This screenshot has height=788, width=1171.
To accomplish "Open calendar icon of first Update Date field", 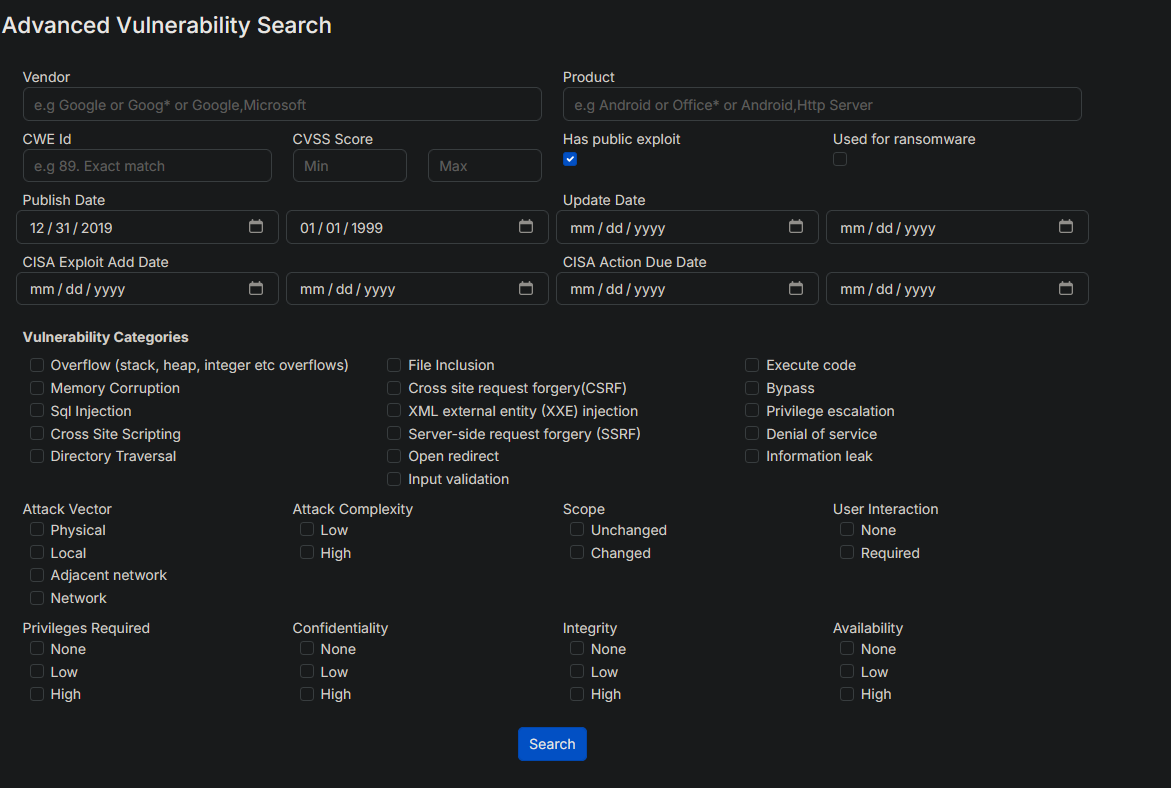I will click(x=796, y=227).
